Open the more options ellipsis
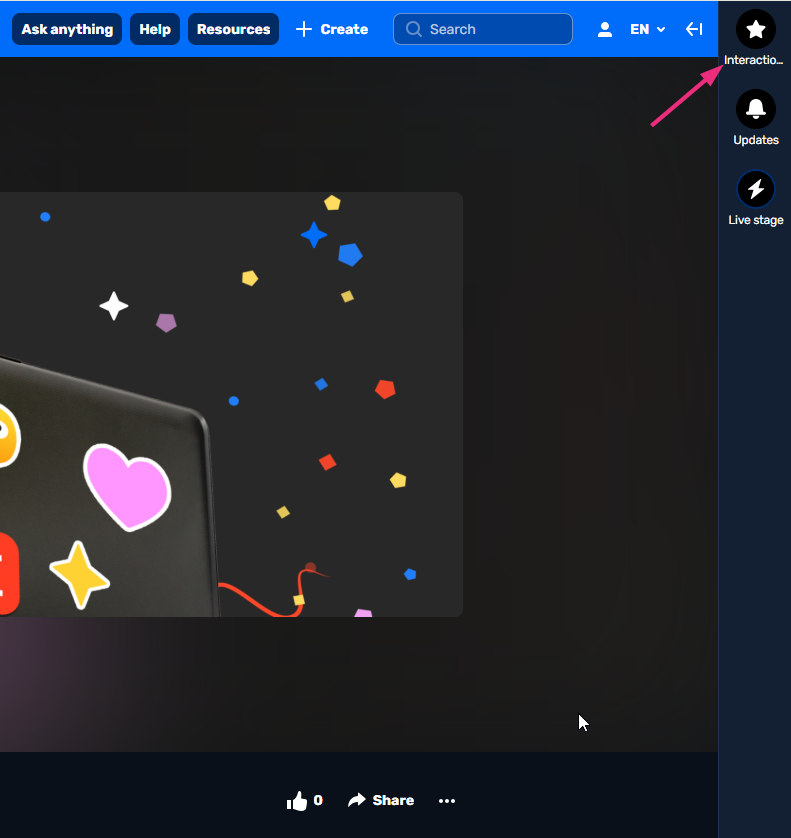This screenshot has width=791, height=838. pyautogui.click(x=447, y=801)
